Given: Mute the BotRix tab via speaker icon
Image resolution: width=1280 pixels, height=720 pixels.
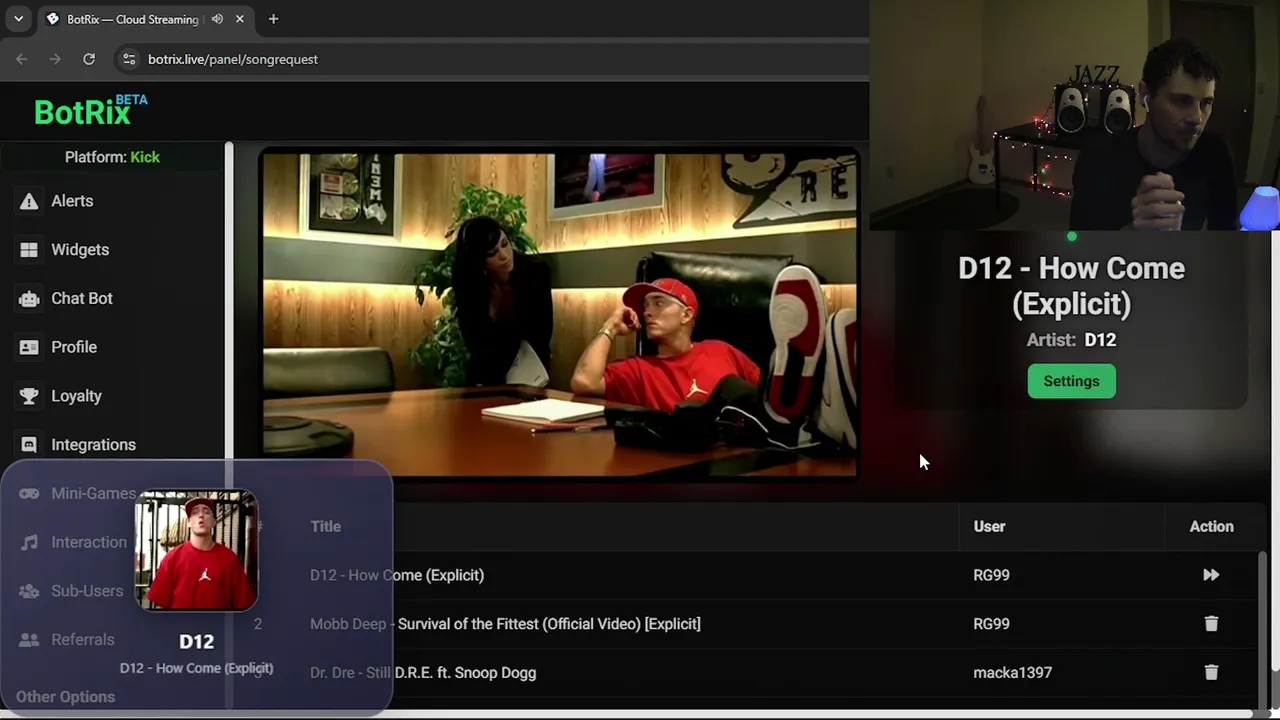Looking at the screenshot, I should tap(217, 19).
